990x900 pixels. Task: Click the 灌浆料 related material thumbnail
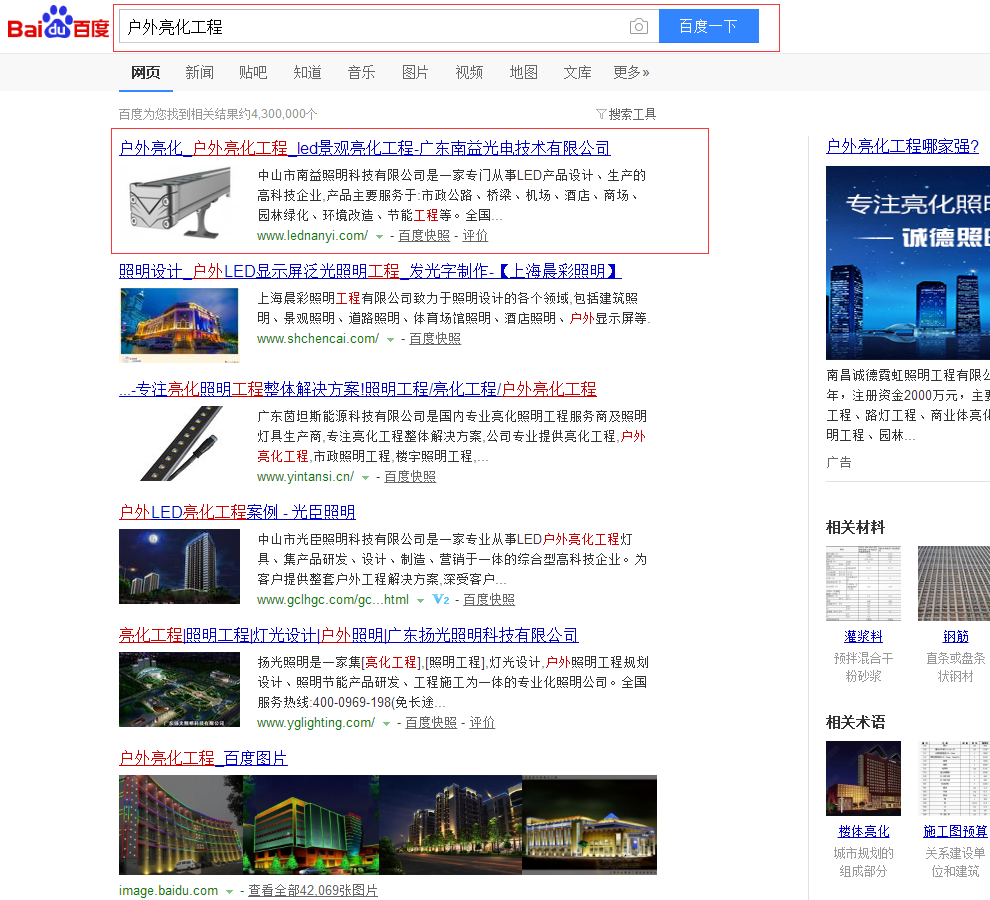click(863, 584)
